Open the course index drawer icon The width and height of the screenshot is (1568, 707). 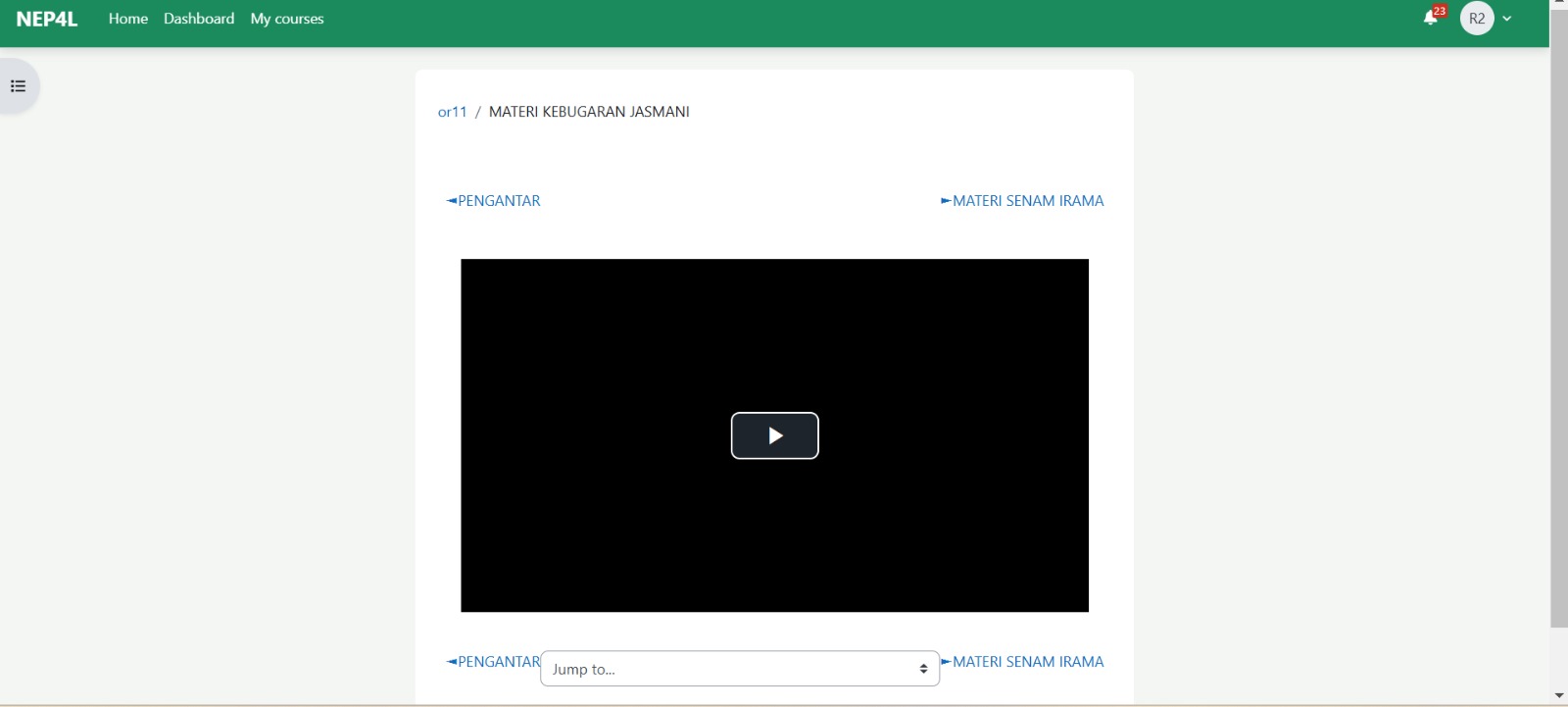[x=18, y=86]
